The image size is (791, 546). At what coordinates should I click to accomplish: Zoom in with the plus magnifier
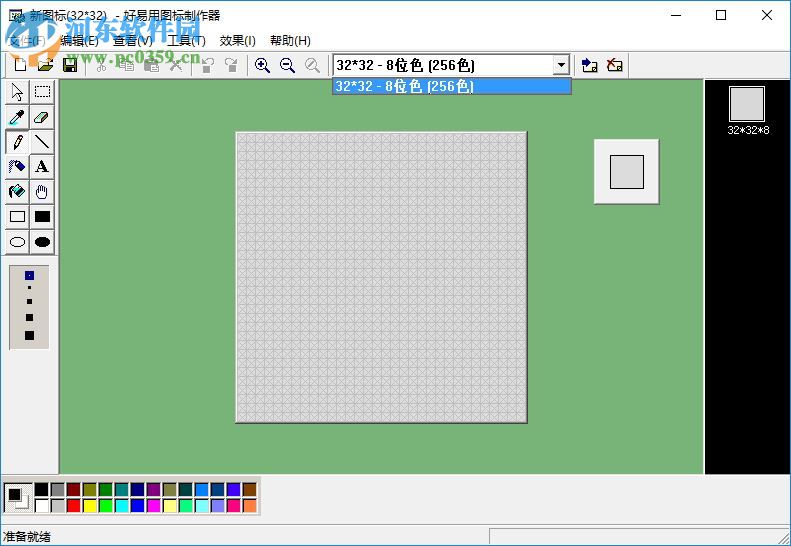pos(262,65)
